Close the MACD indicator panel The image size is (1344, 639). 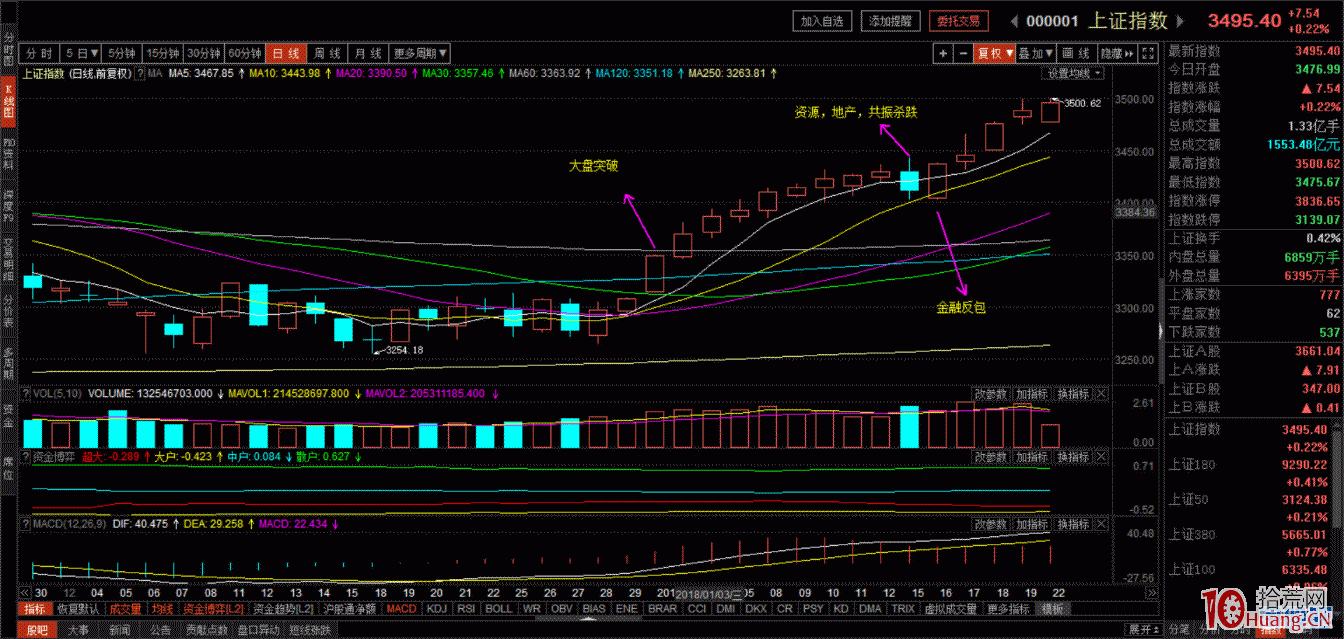(1101, 524)
